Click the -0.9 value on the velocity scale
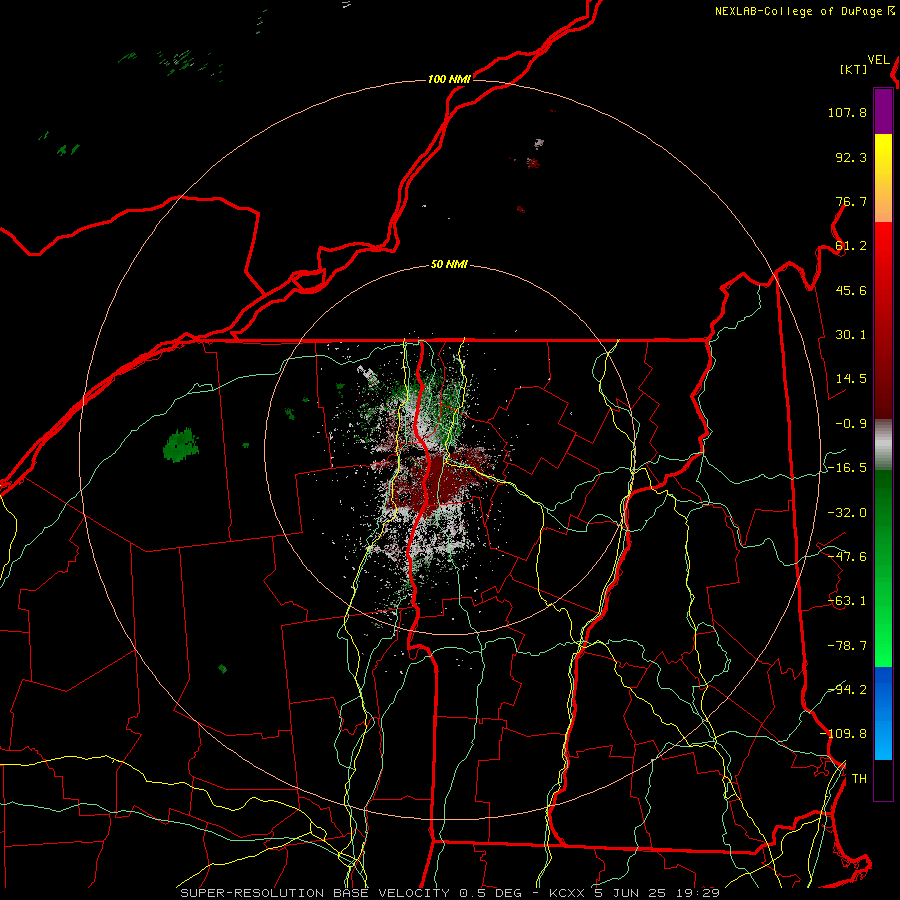The image size is (900, 900). click(851, 424)
